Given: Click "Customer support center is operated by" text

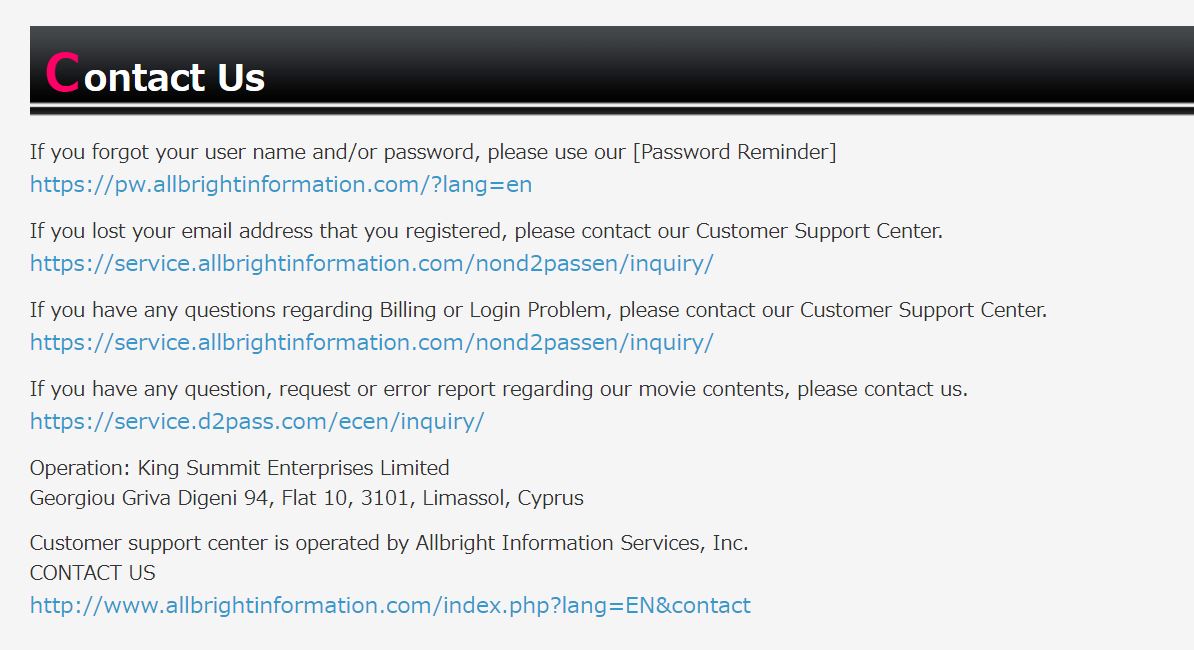Looking at the screenshot, I should coord(219,543).
